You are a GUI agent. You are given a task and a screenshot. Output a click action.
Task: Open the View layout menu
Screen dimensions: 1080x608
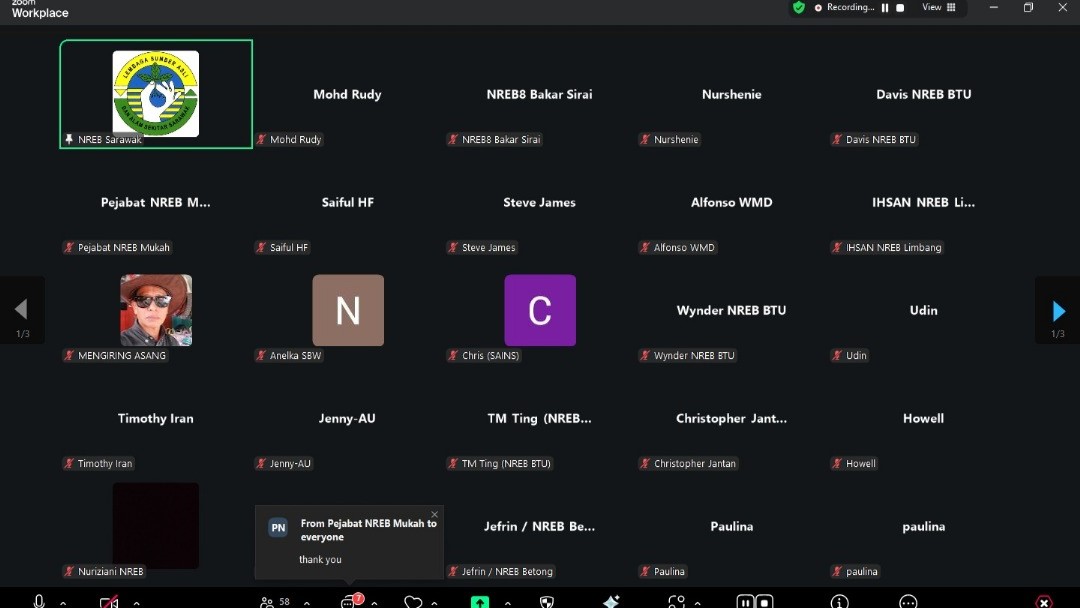point(938,8)
